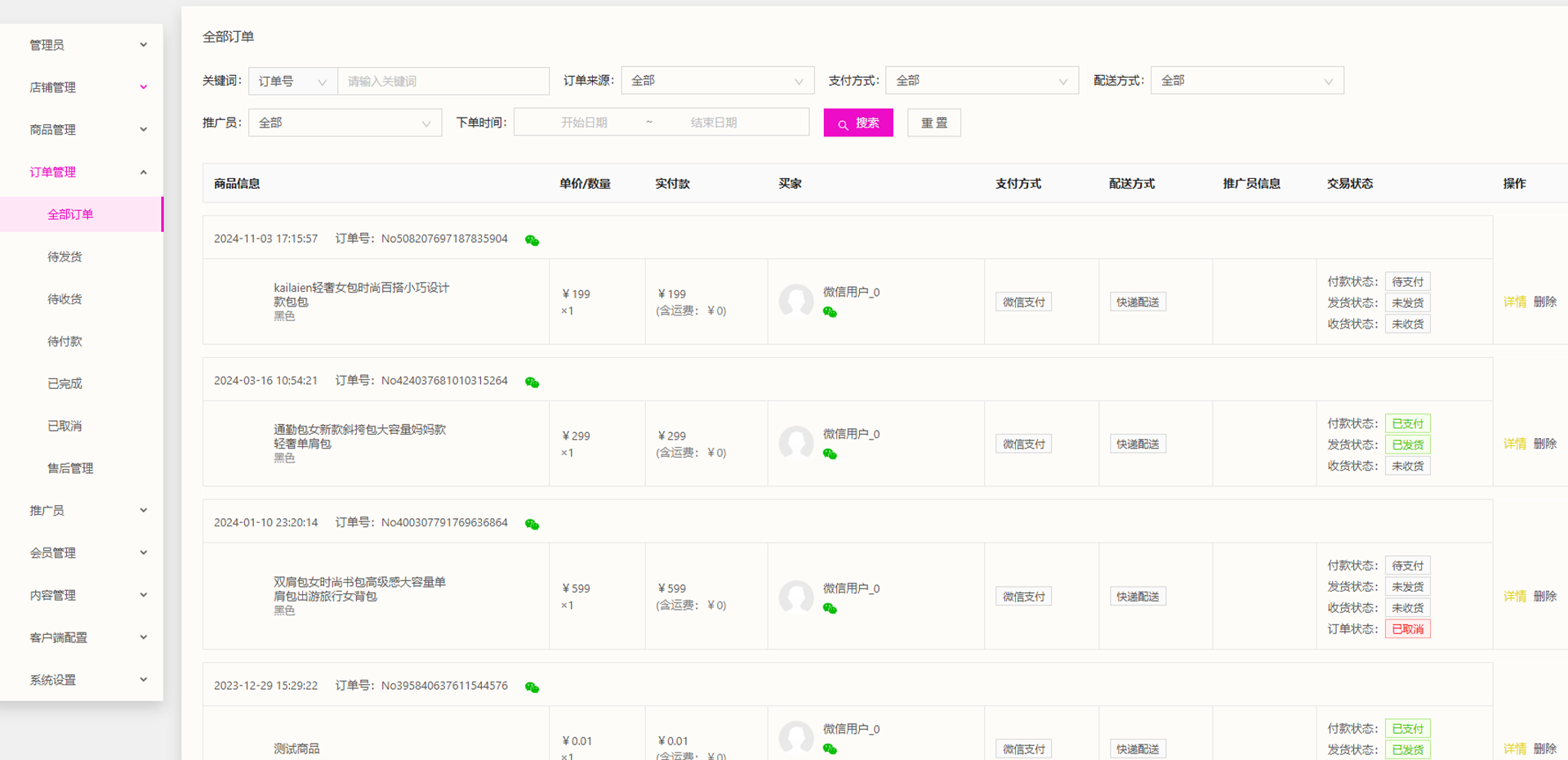The width and height of the screenshot is (1568, 760).
Task: Click order number No424037681010315264
Action: (x=444, y=381)
